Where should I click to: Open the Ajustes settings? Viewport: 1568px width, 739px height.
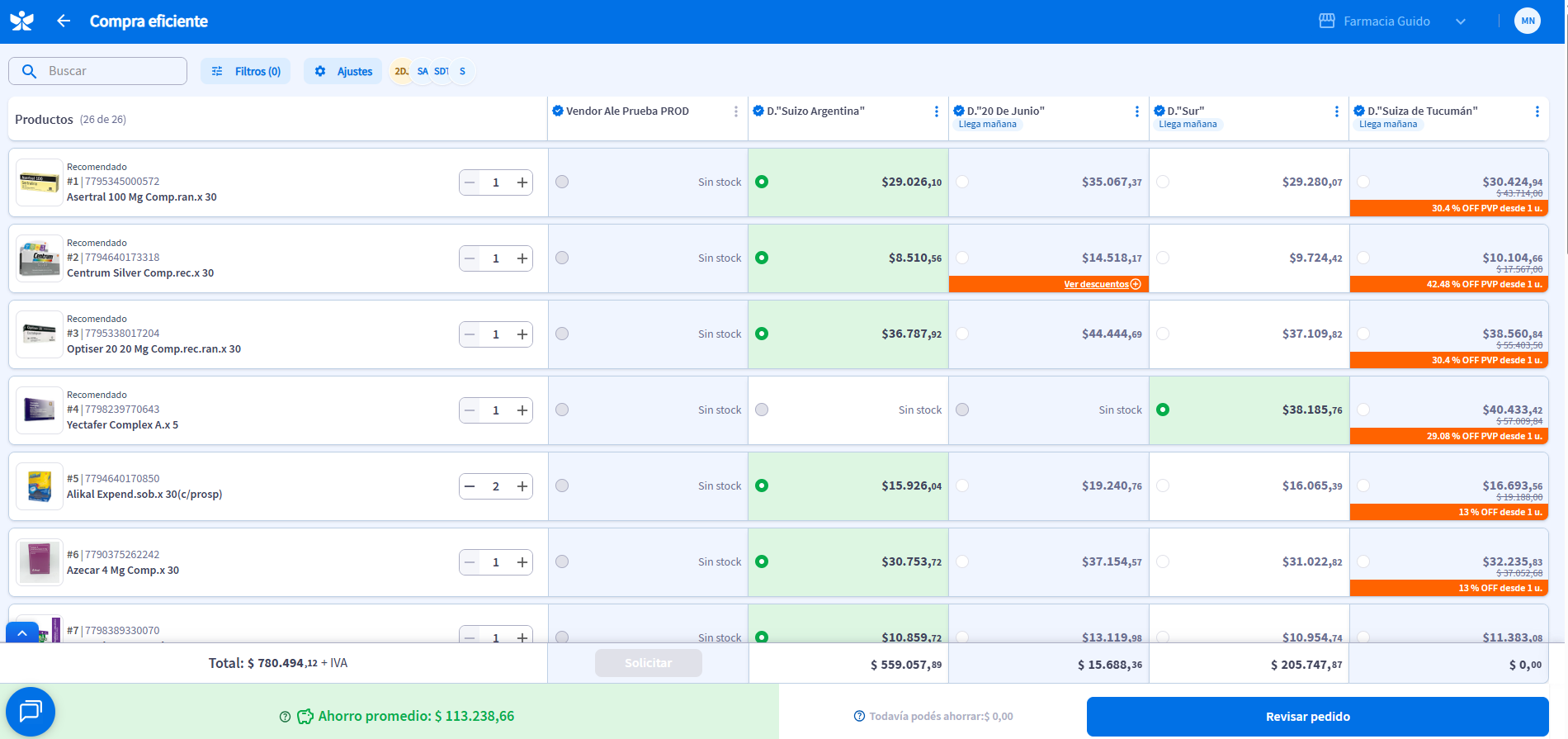[x=343, y=71]
